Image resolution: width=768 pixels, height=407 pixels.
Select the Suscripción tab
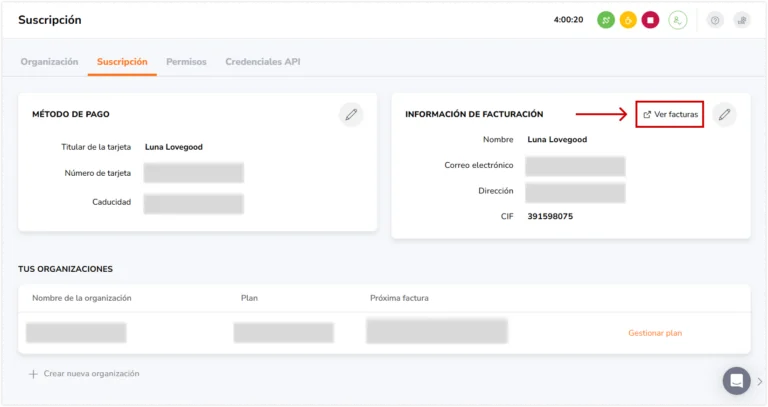122,62
